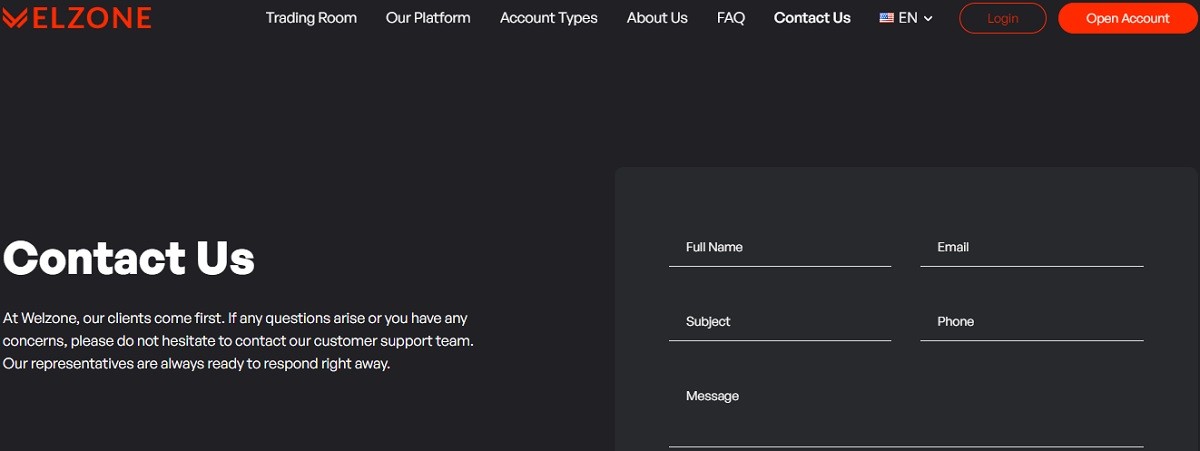
Task: Navigate to About Us
Action: 657,18
